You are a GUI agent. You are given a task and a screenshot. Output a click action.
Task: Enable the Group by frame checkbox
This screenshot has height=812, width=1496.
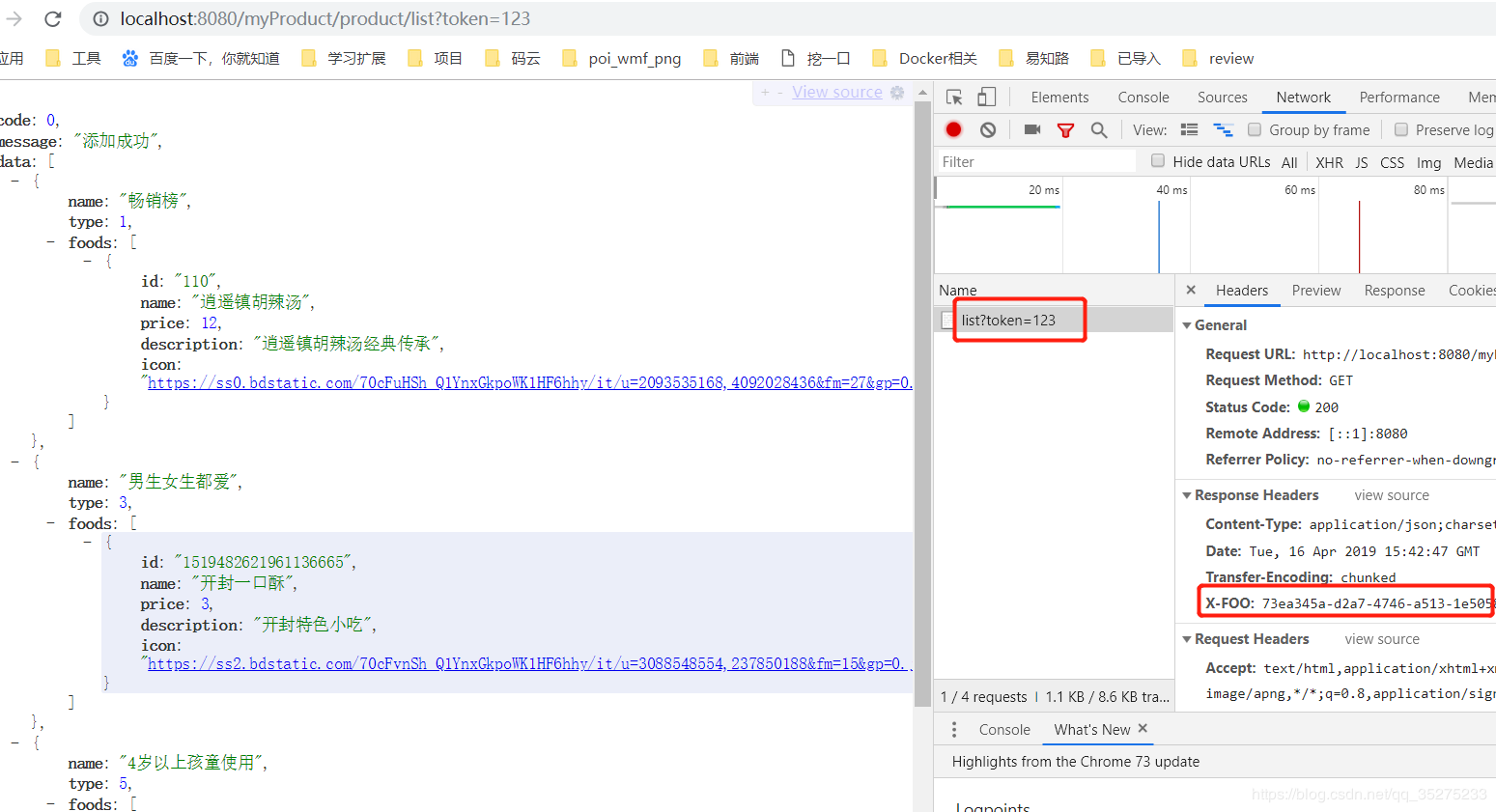1254,129
